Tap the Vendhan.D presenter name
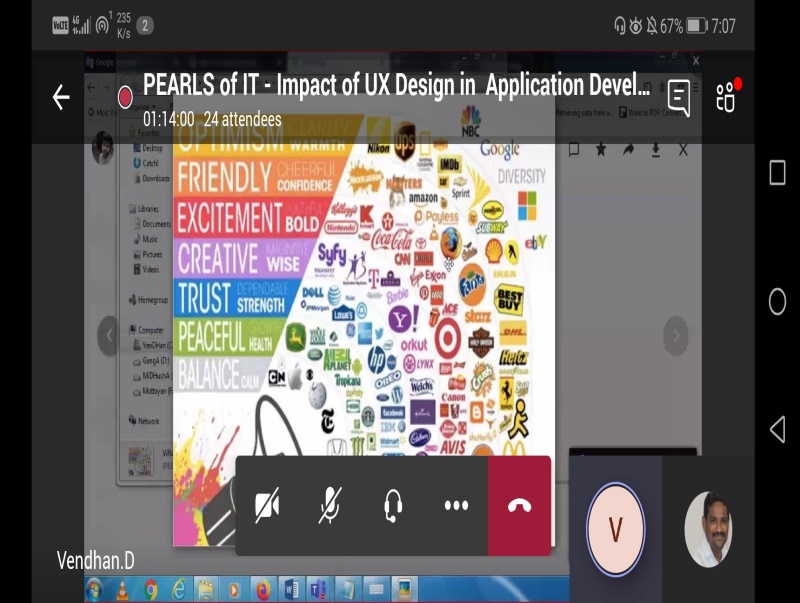Image resolution: width=800 pixels, height=603 pixels. 95,561
